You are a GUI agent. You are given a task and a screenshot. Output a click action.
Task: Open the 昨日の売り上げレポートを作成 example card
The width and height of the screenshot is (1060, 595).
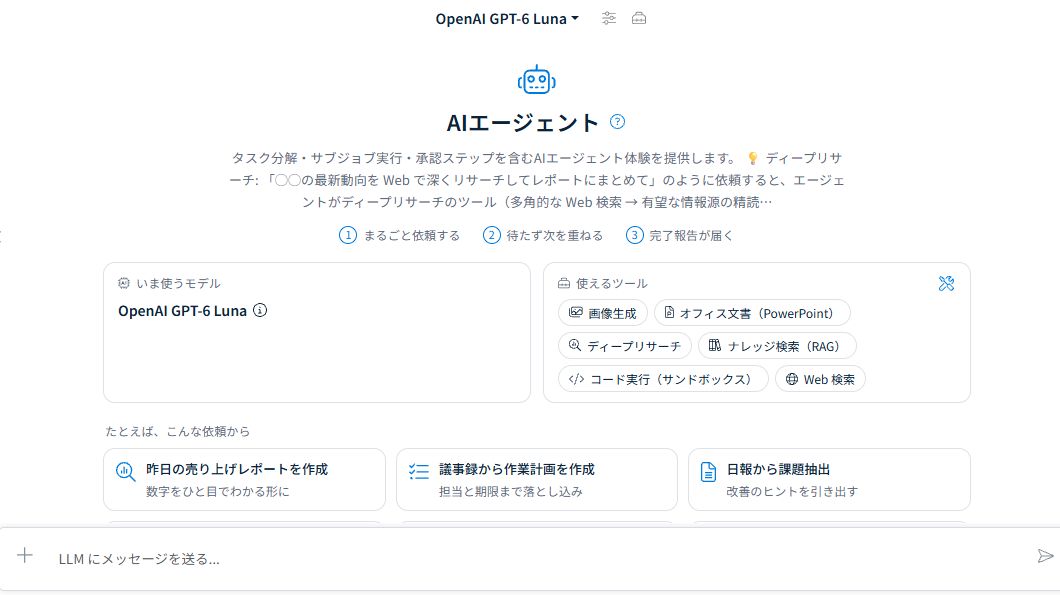coord(244,479)
